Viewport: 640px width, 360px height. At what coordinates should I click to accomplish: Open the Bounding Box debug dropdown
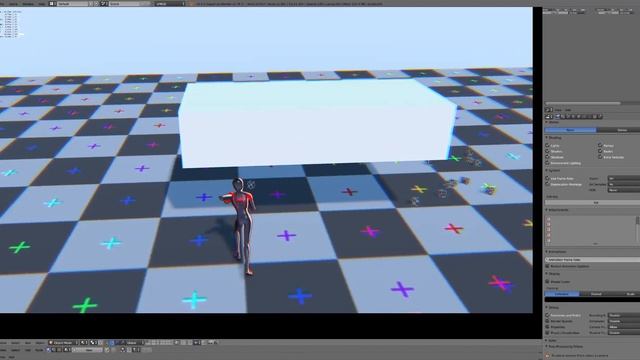coord(624,315)
